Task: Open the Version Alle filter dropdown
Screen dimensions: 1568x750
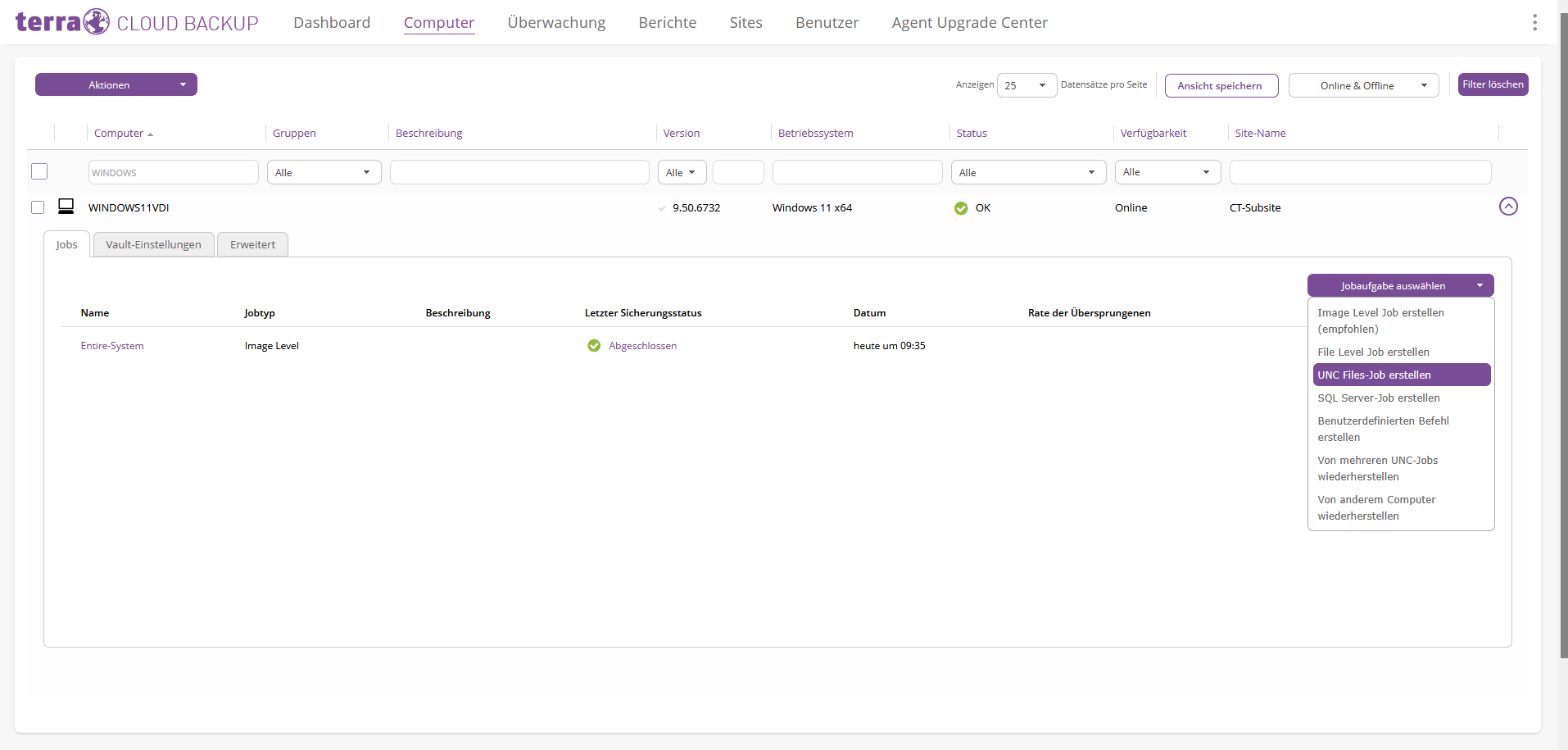Action: (x=682, y=172)
